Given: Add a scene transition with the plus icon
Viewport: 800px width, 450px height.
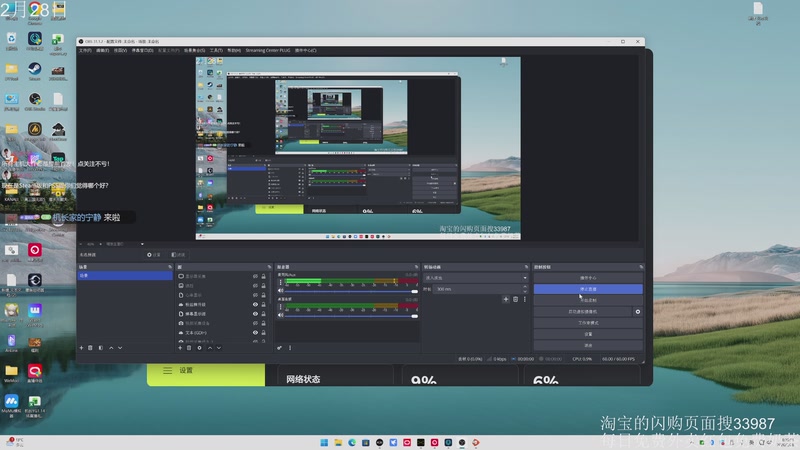Looking at the screenshot, I should click(506, 299).
